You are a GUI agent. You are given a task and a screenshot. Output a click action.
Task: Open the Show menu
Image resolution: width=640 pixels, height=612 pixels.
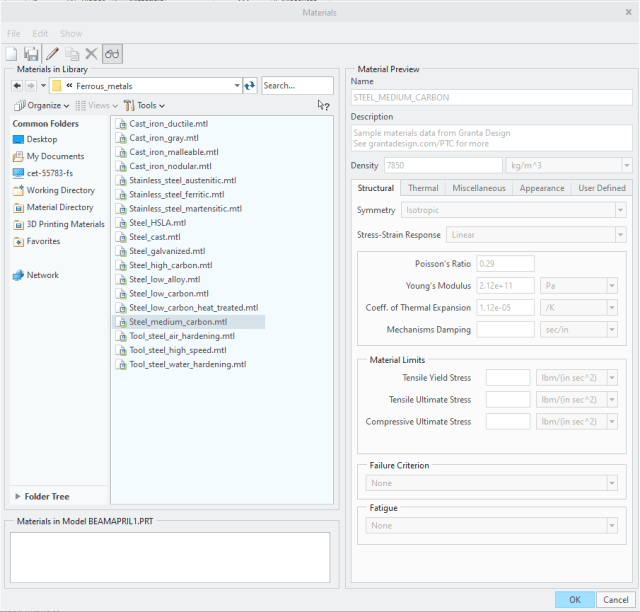(71, 33)
